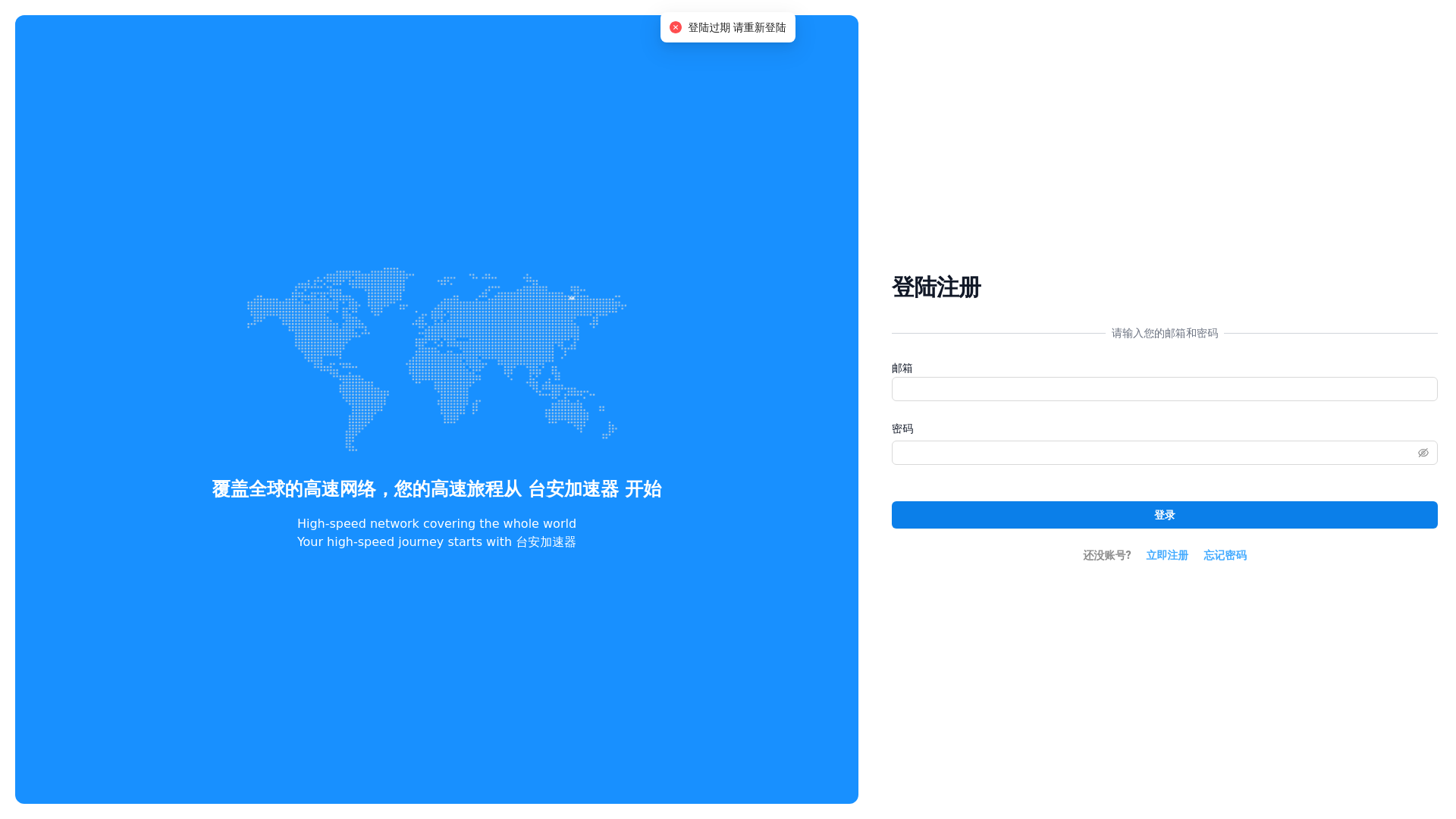Click the 登陆过期 请重新登陆 notification text
The image size is (1456, 819).
click(x=736, y=27)
